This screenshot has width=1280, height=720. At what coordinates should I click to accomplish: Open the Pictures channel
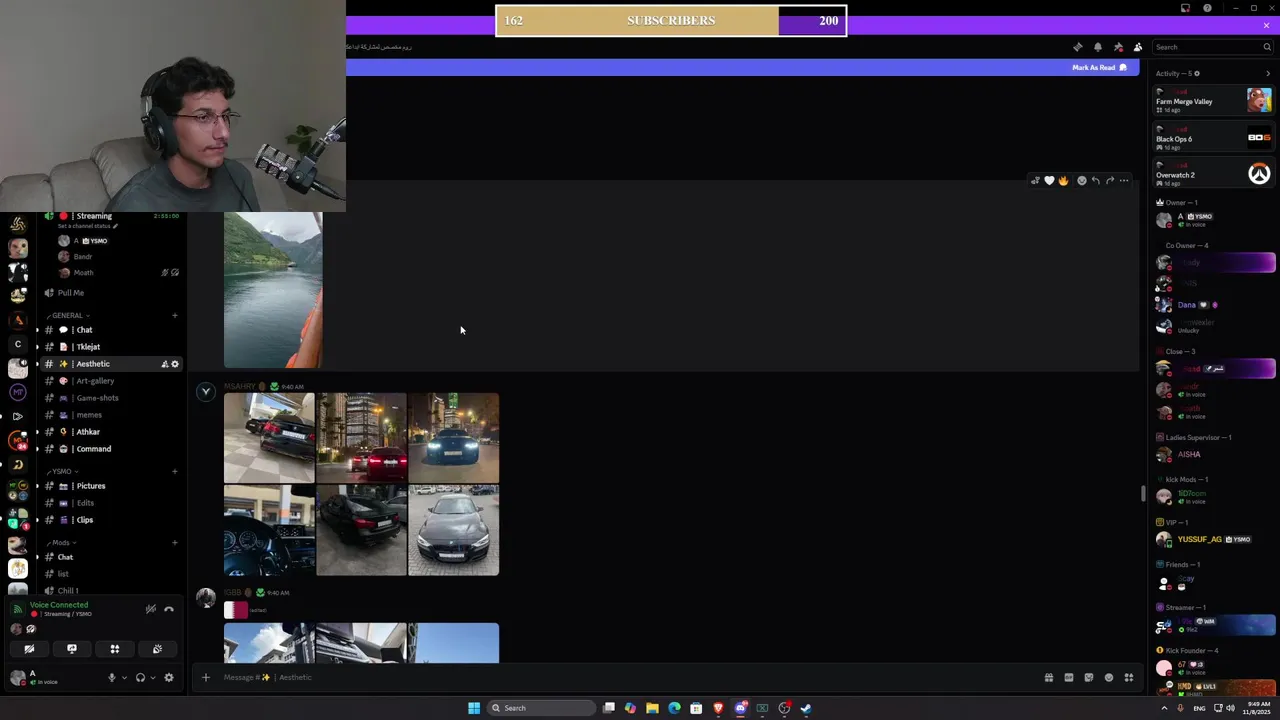[x=108, y=486]
